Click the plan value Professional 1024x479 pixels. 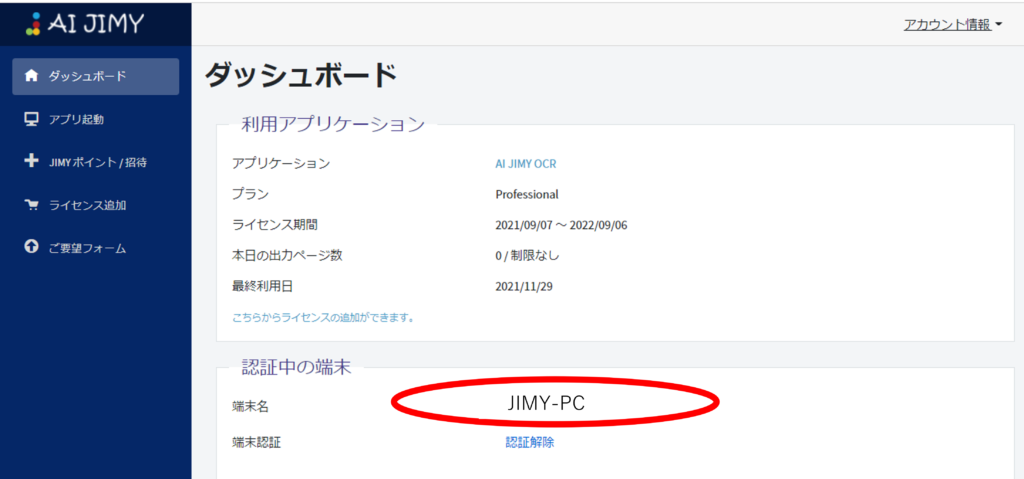point(527,195)
